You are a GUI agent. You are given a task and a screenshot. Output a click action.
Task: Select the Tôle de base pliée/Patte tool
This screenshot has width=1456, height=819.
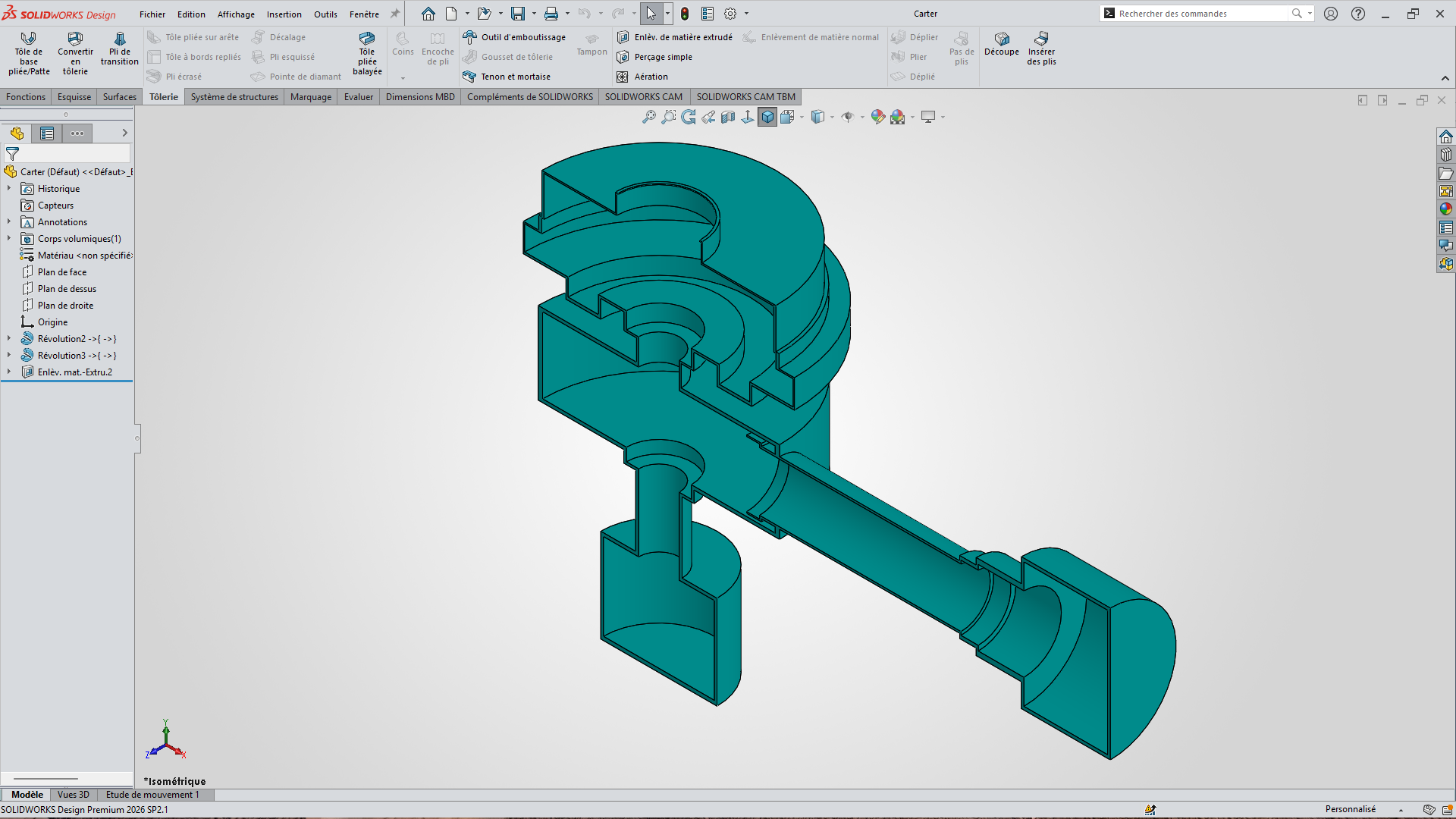29,53
